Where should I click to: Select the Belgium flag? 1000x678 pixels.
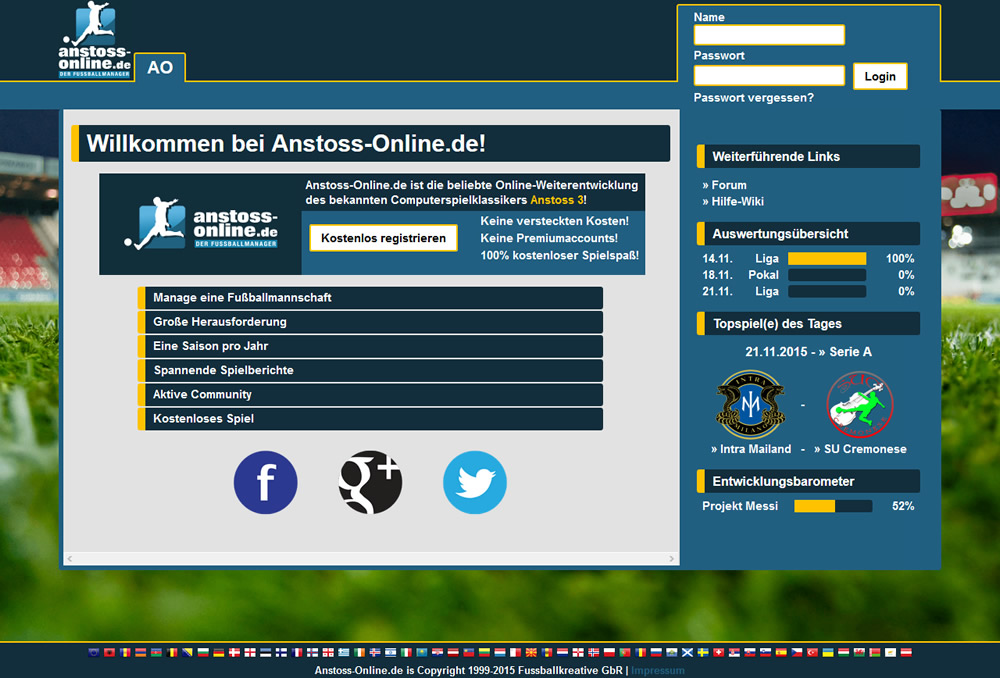[x=172, y=652]
